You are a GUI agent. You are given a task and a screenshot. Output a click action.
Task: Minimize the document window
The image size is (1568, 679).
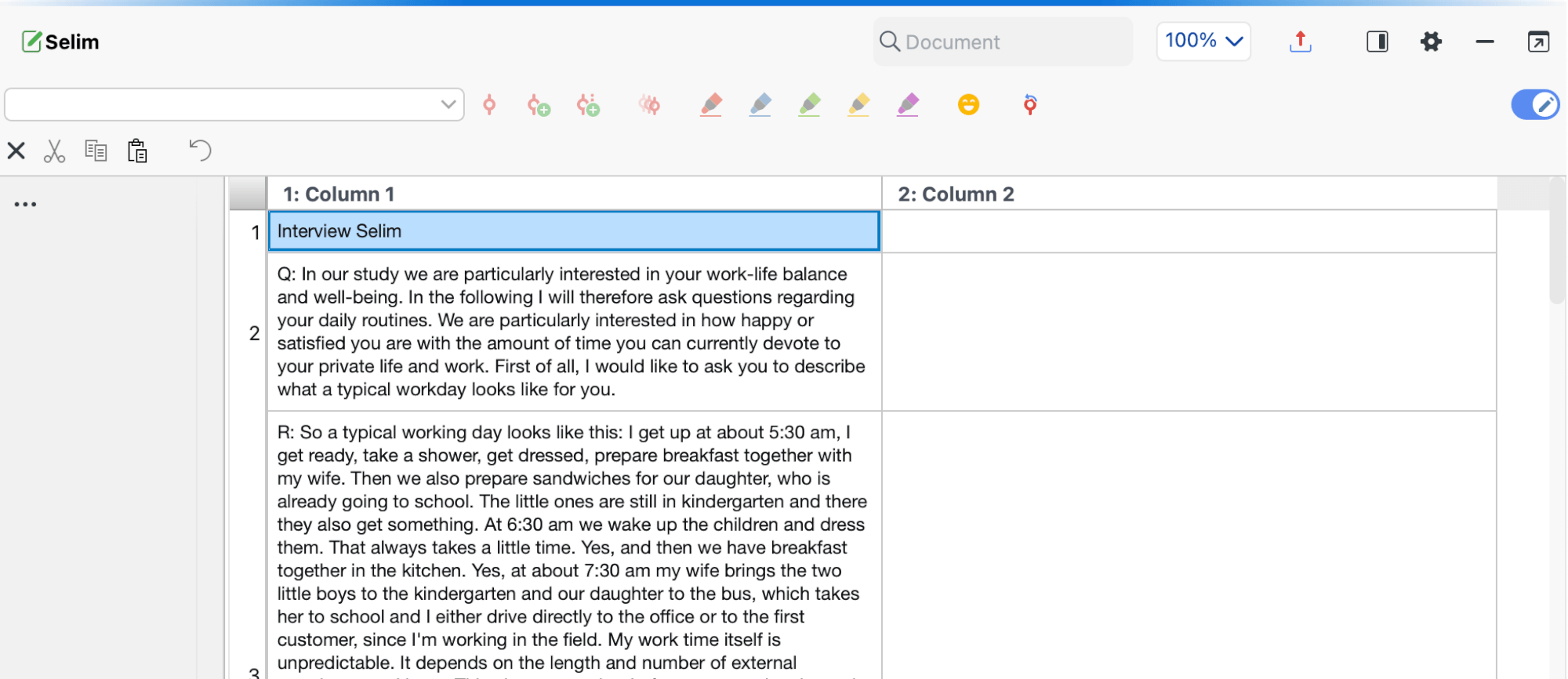pyautogui.click(x=1484, y=42)
